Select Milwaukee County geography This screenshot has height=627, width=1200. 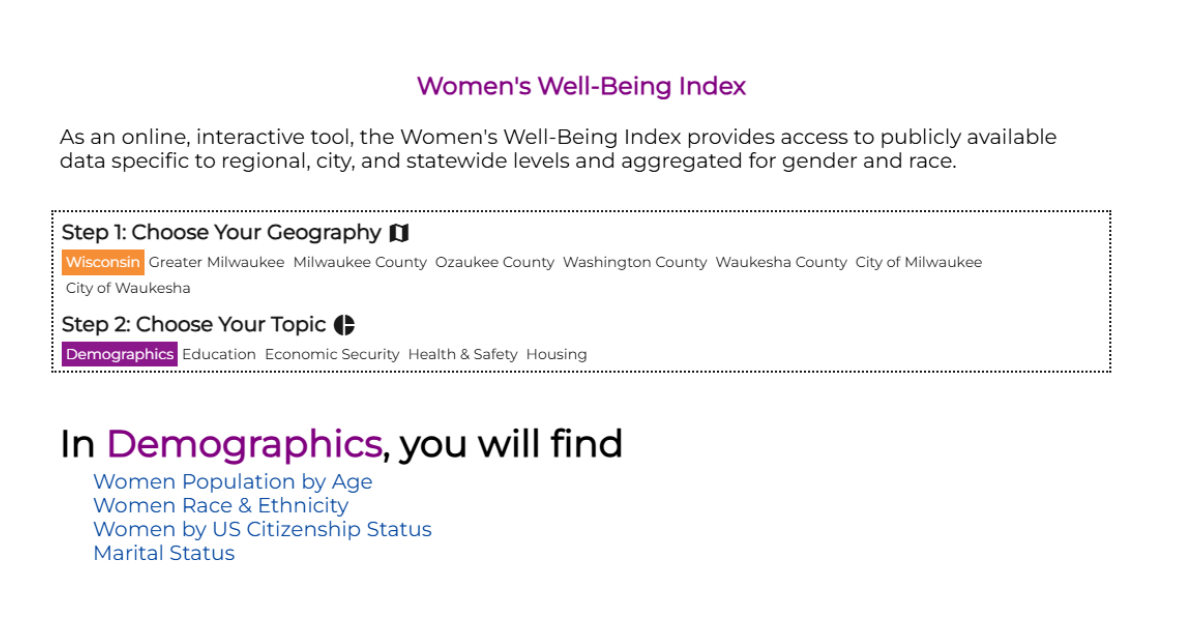(x=360, y=263)
